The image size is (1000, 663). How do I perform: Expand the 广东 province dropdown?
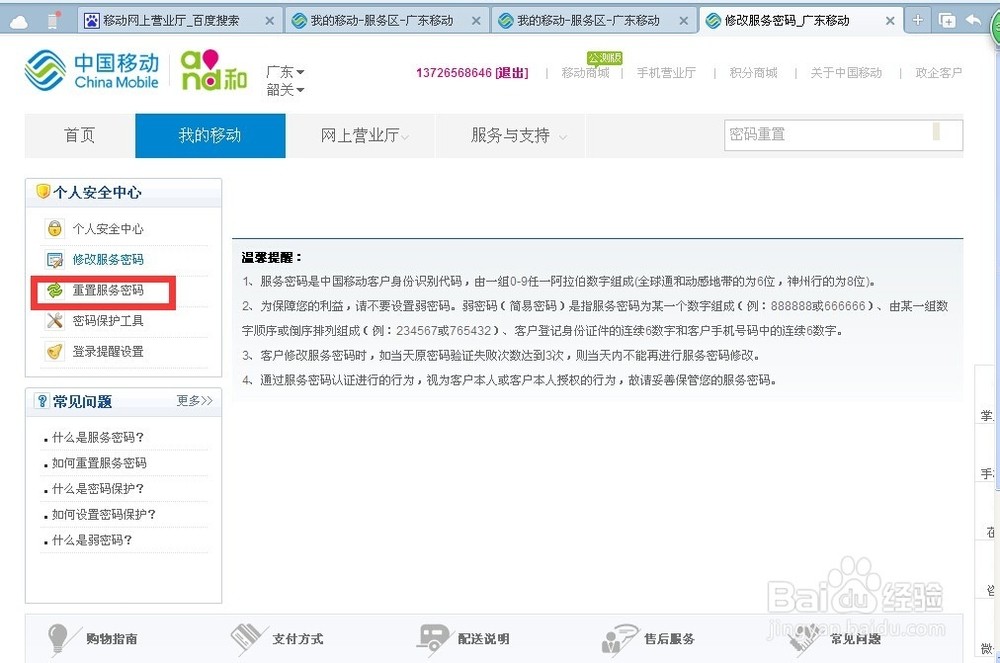tap(285, 72)
